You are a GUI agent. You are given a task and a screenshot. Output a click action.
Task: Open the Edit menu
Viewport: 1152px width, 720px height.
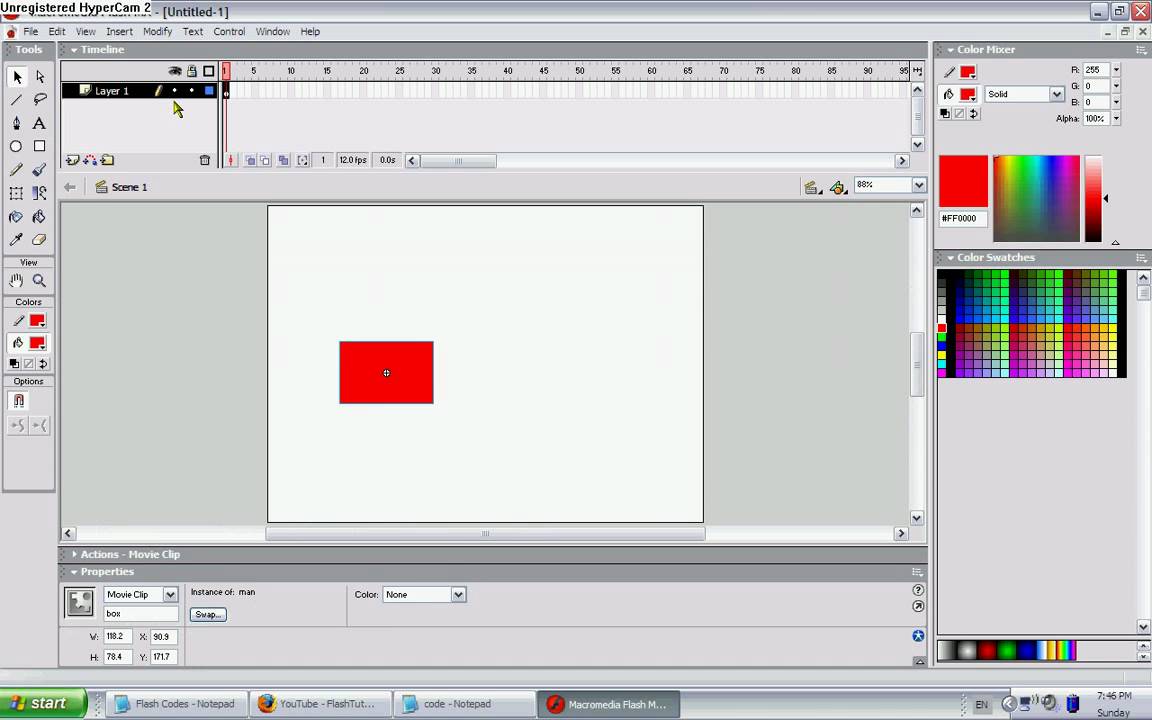point(57,32)
